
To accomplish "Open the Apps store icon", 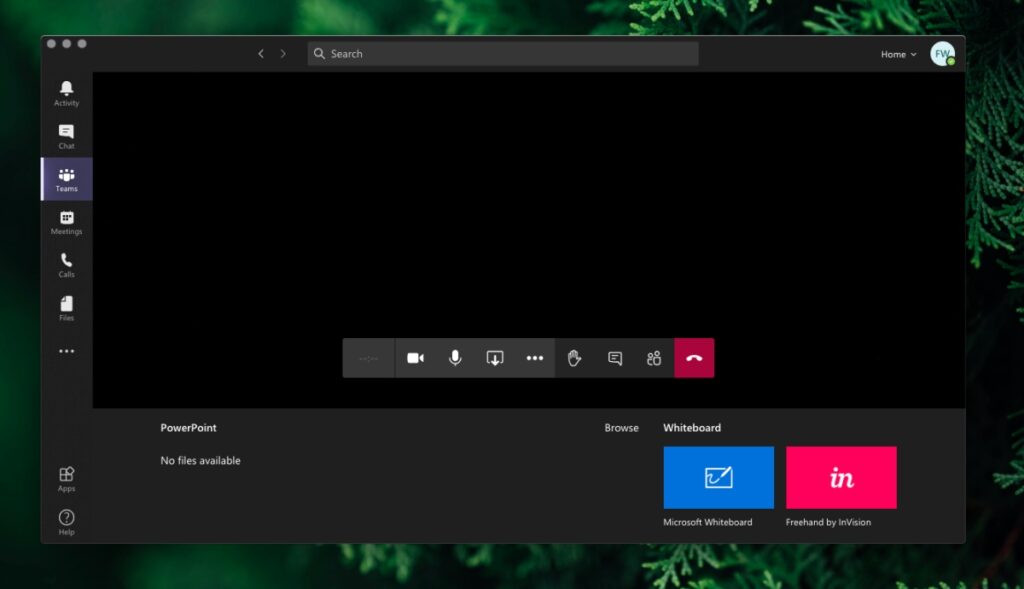I will tap(66, 479).
